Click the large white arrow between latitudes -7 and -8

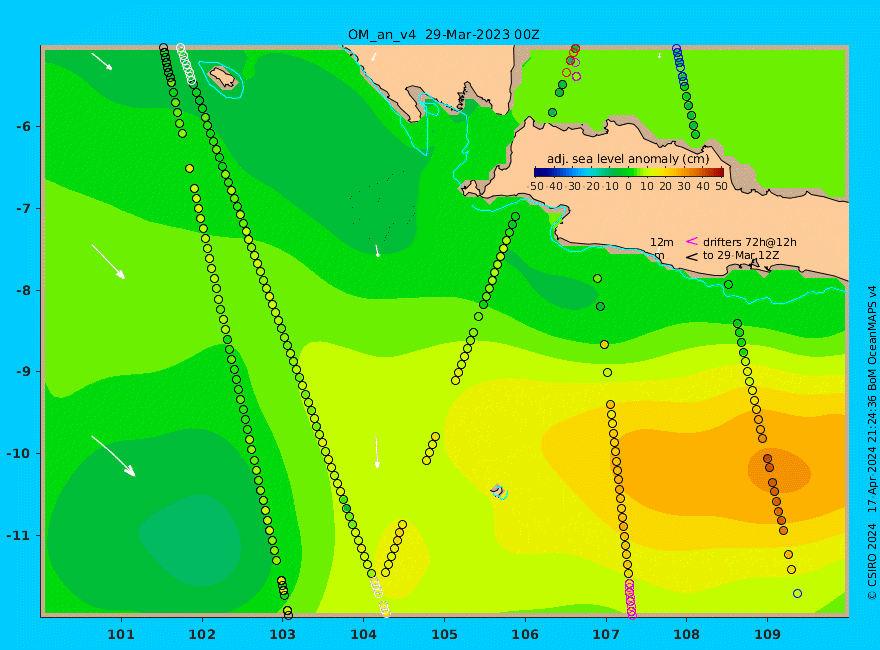[x=108, y=262]
